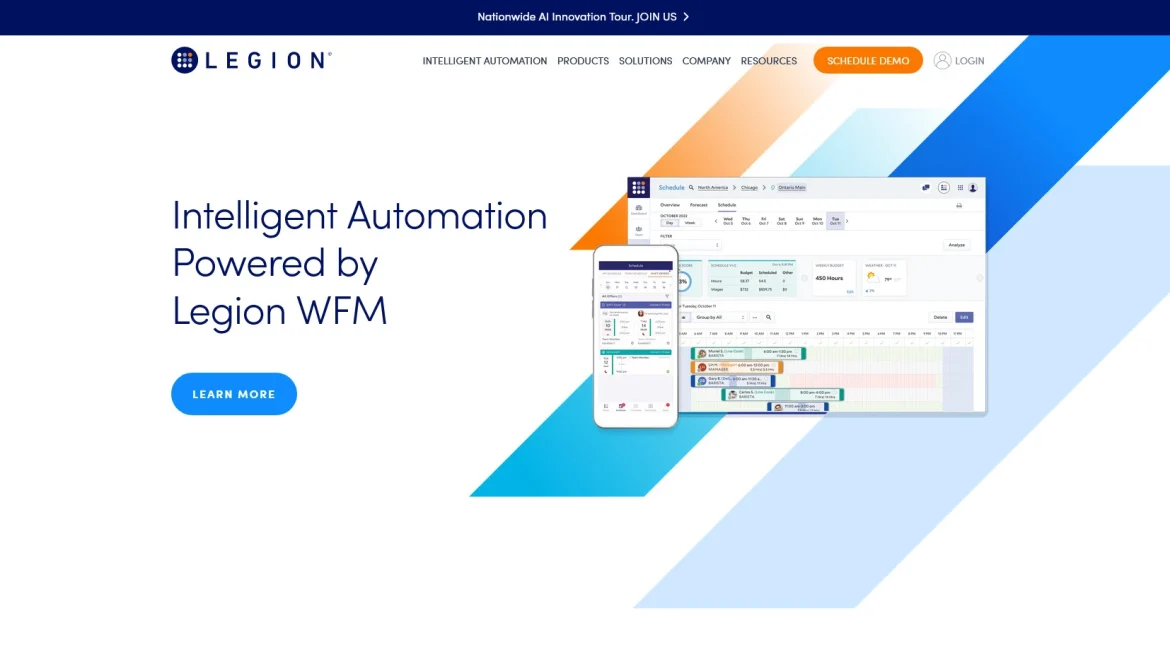Toggle the Week view in the mockup

690,223
